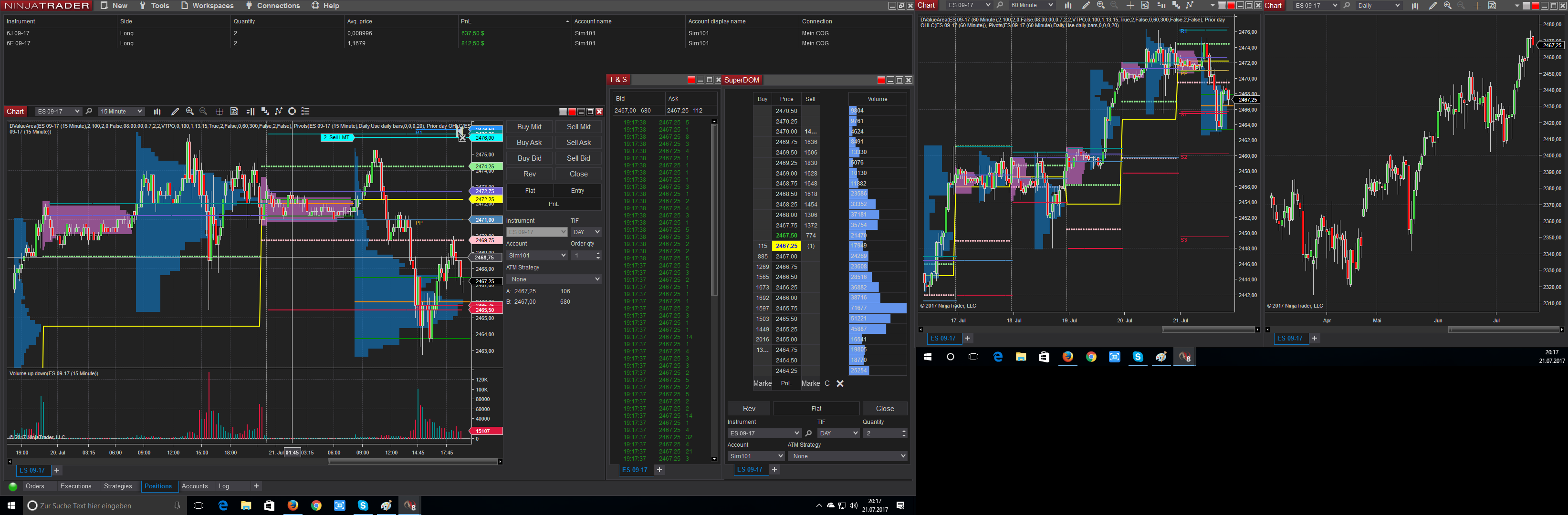Open indicators dialog in 15 Minute chart
The height and width of the screenshot is (515, 1568).
265,111
